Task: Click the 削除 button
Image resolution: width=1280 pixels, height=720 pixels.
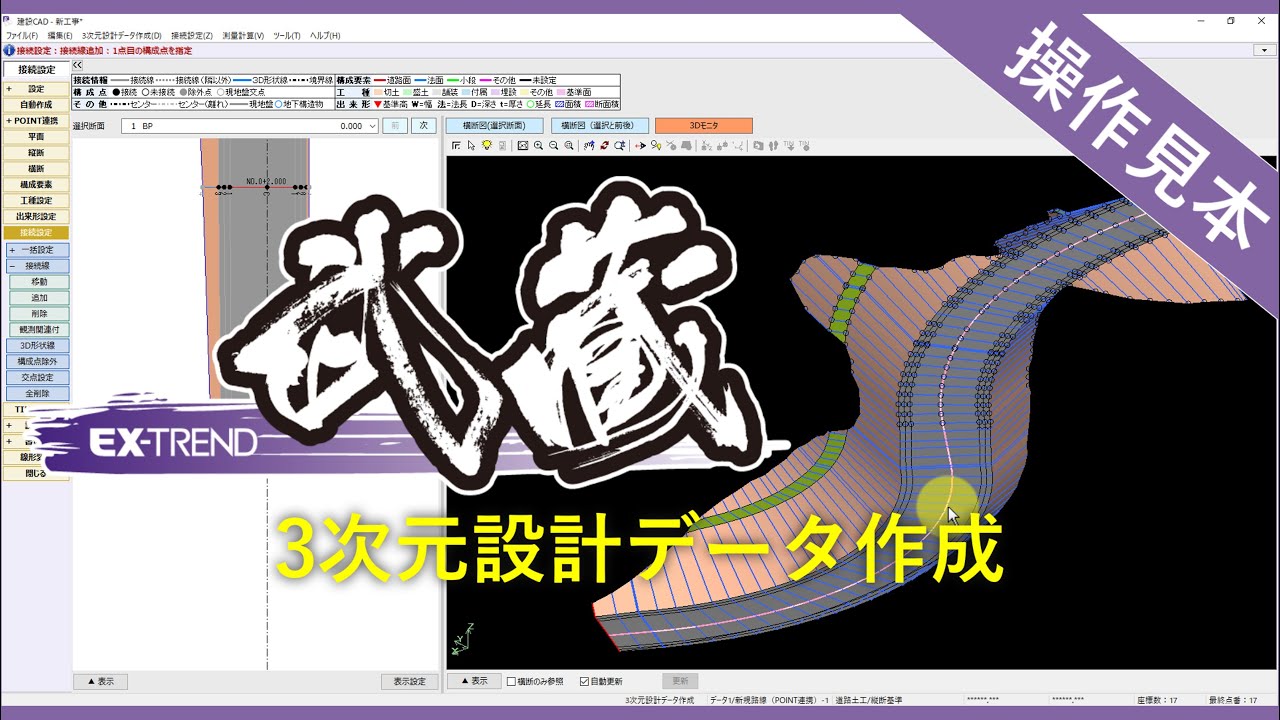Action: [40, 314]
